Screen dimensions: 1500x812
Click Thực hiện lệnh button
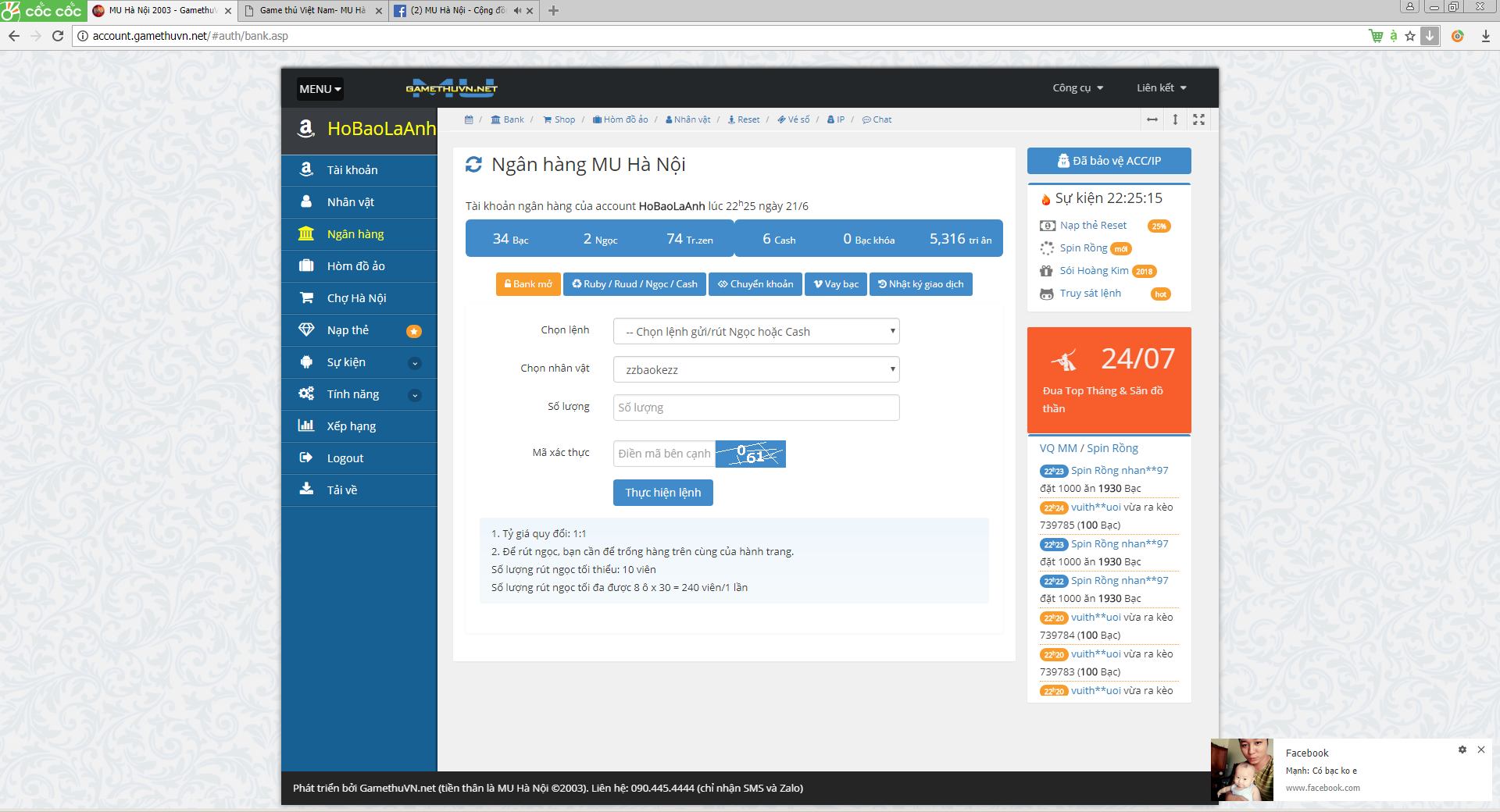coord(663,493)
